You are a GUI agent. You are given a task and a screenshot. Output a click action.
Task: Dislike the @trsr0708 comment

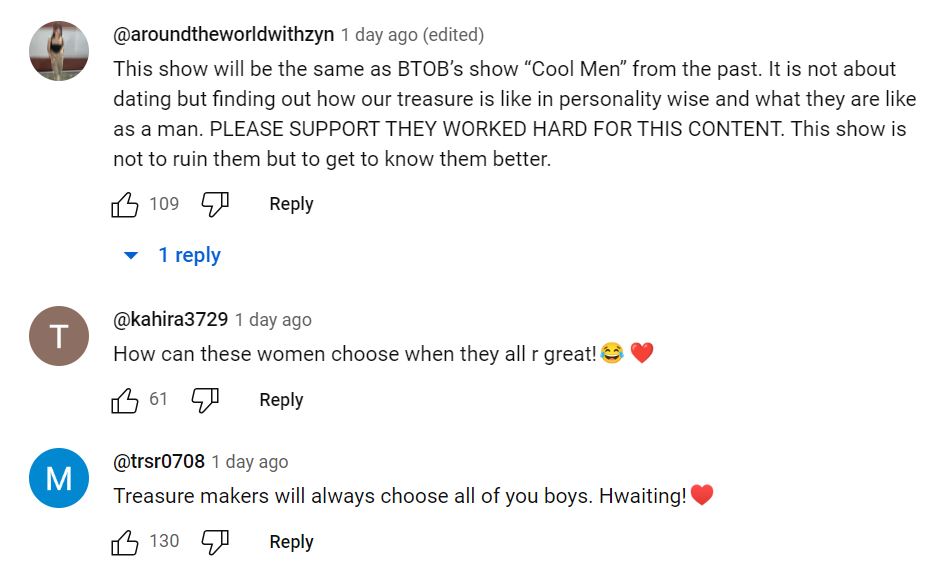click(215, 543)
